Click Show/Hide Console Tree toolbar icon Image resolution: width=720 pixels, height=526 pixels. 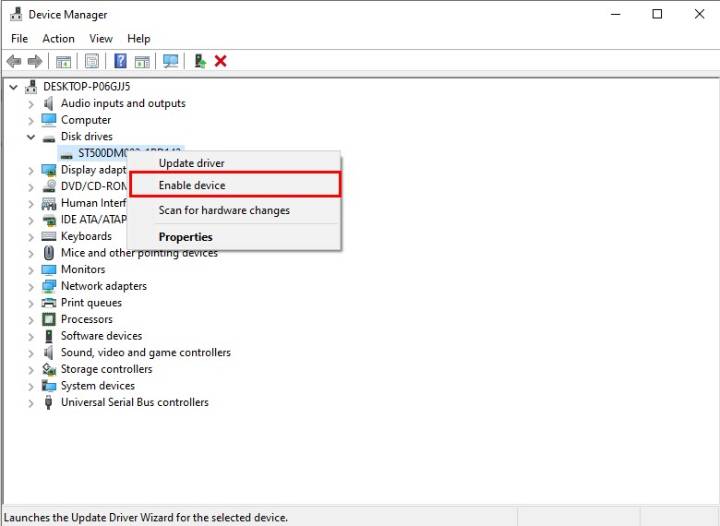pyautogui.click(x=63, y=61)
